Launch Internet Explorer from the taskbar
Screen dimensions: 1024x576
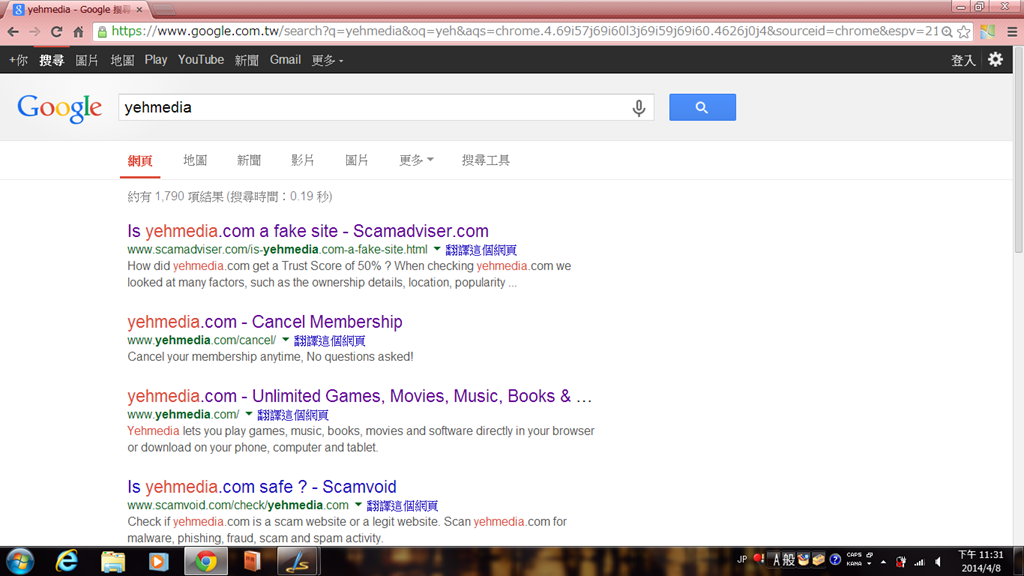[x=67, y=561]
